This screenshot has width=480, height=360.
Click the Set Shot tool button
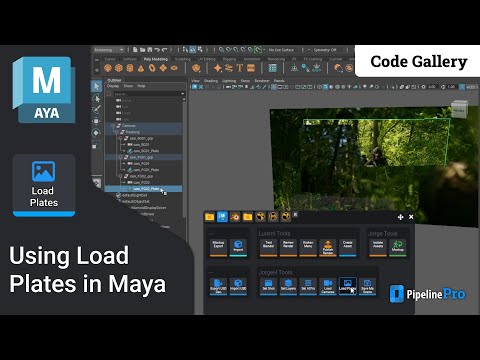[269, 286]
